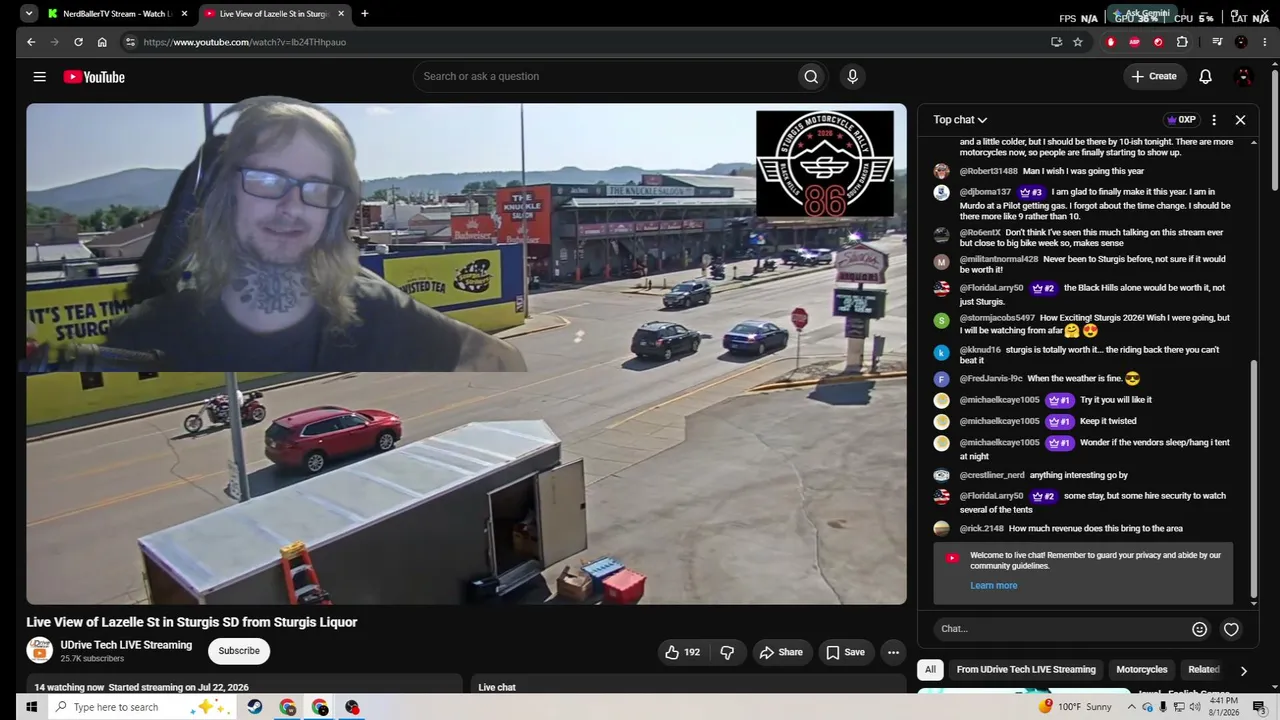
Task: Open the chat options three-dot menu
Action: click(1214, 120)
